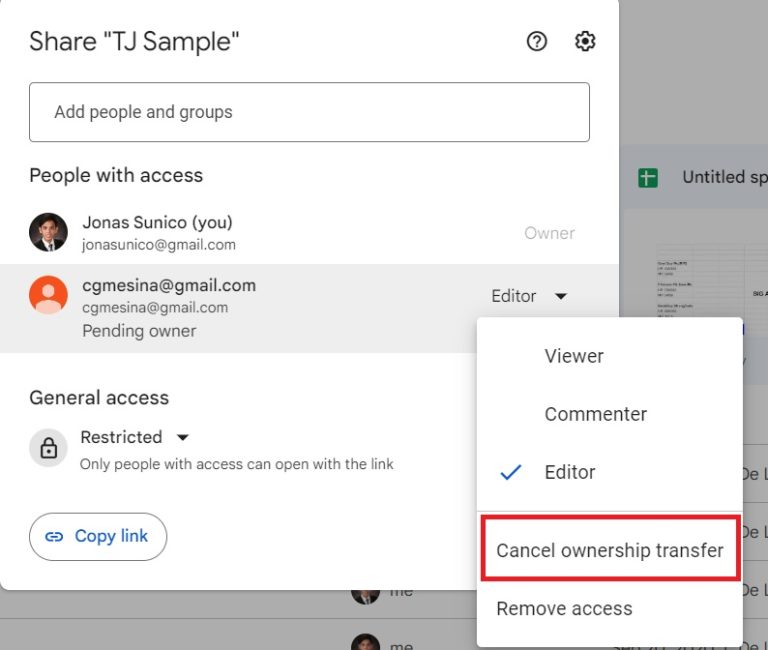Click the spreadsheet preview thumbnail in background
Image resolution: width=768 pixels, height=650 pixels.
[x=712, y=280]
